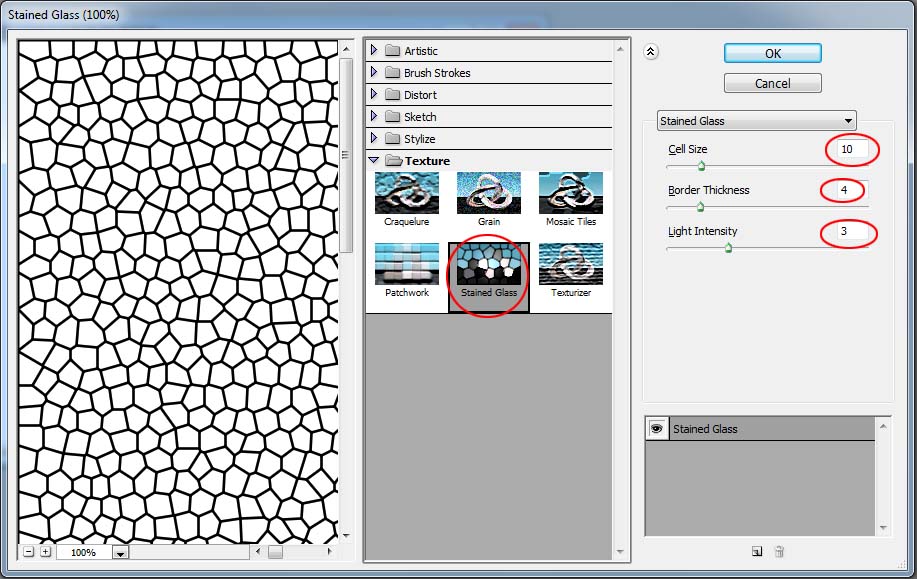The image size is (917, 579).
Task: Click the new effect layer icon
Action: (x=757, y=551)
